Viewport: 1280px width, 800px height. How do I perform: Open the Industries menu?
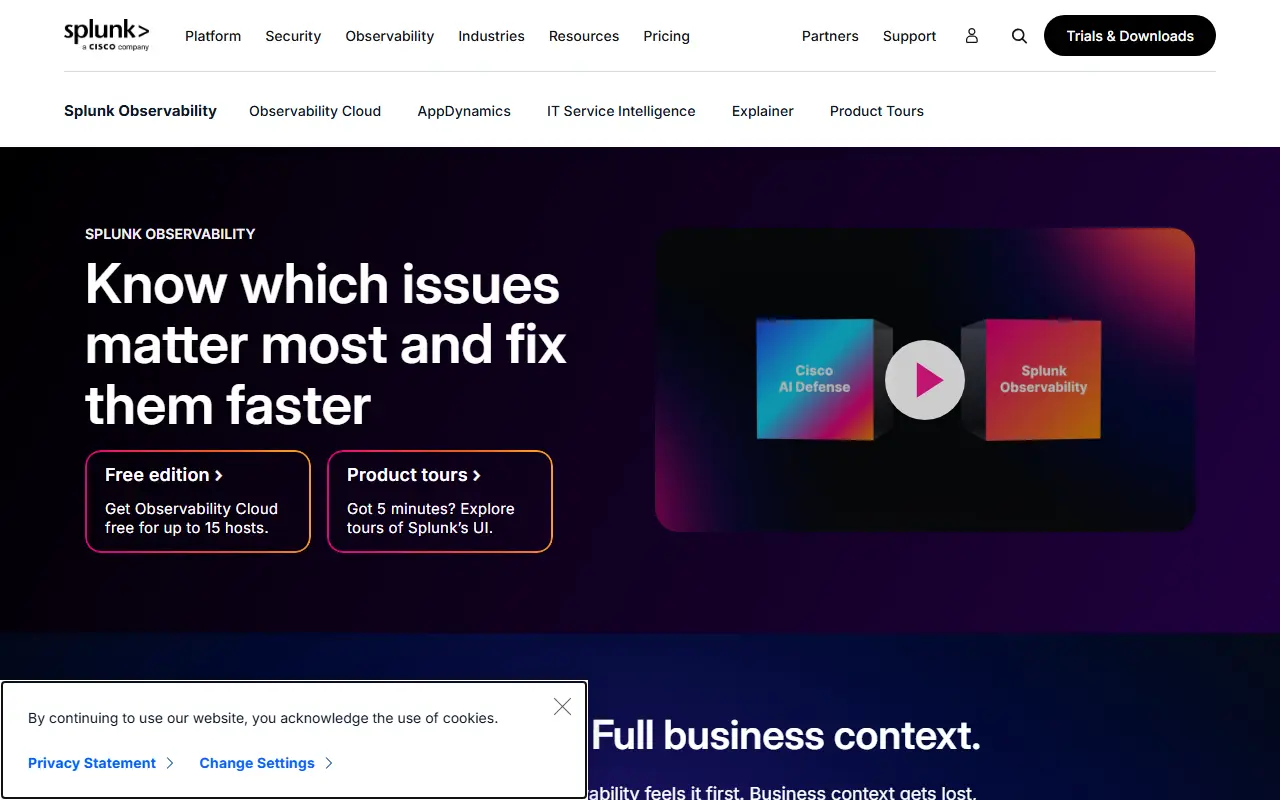point(491,36)
